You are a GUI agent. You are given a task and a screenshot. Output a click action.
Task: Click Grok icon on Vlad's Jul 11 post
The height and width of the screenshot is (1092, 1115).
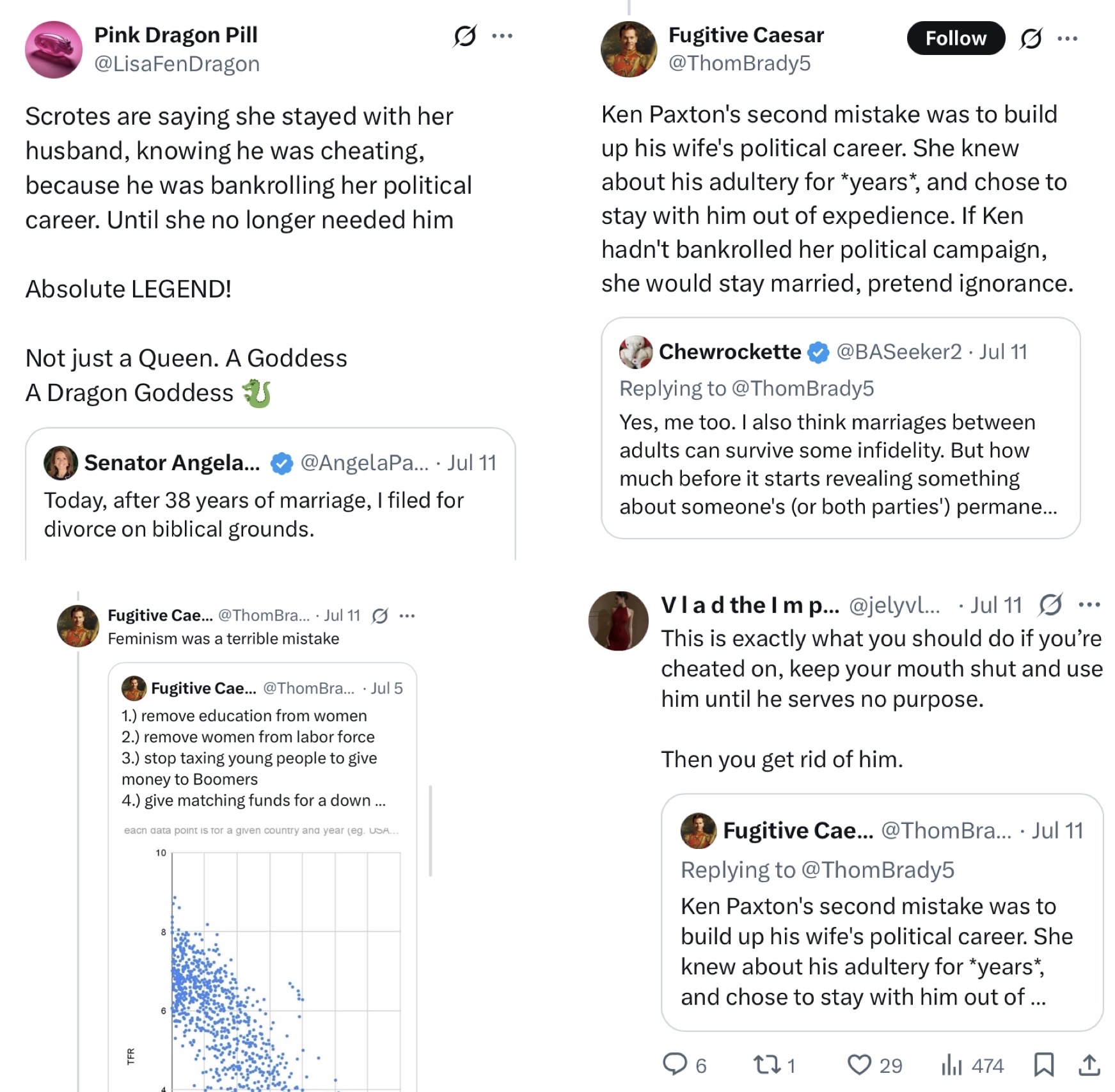point(1051,605)
